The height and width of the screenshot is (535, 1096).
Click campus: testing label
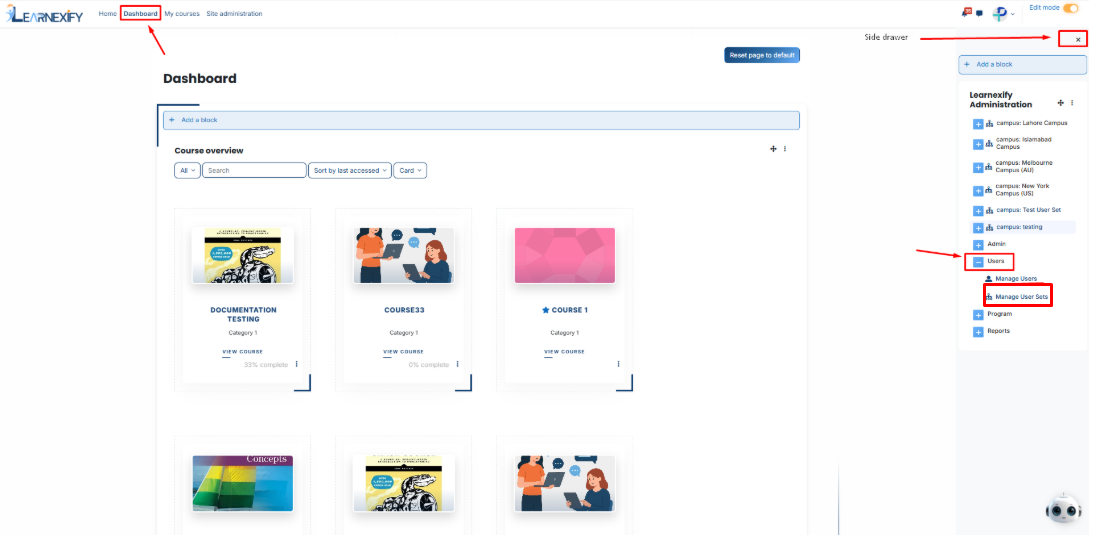(x=1019, y=227)
